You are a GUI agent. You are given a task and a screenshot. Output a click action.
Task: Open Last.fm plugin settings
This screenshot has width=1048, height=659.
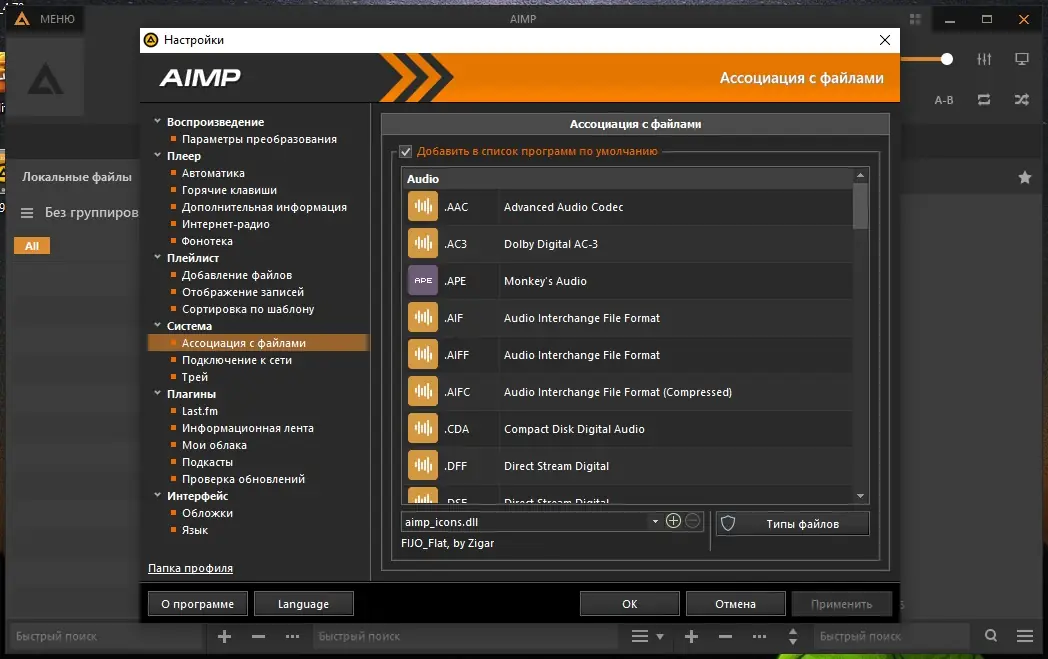[x=200, y=411]
